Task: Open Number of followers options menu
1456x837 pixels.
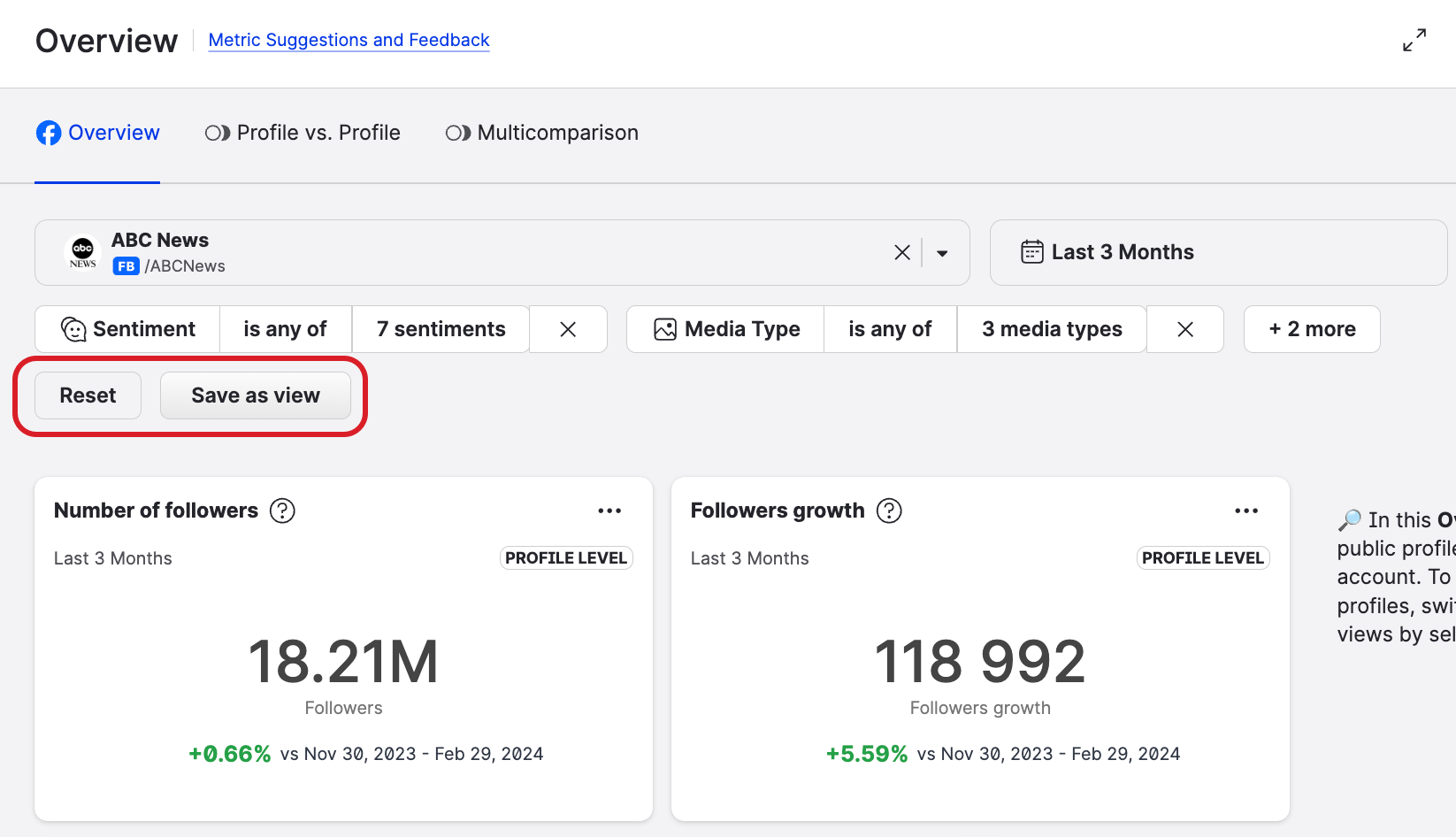Action: click(609, 511)
